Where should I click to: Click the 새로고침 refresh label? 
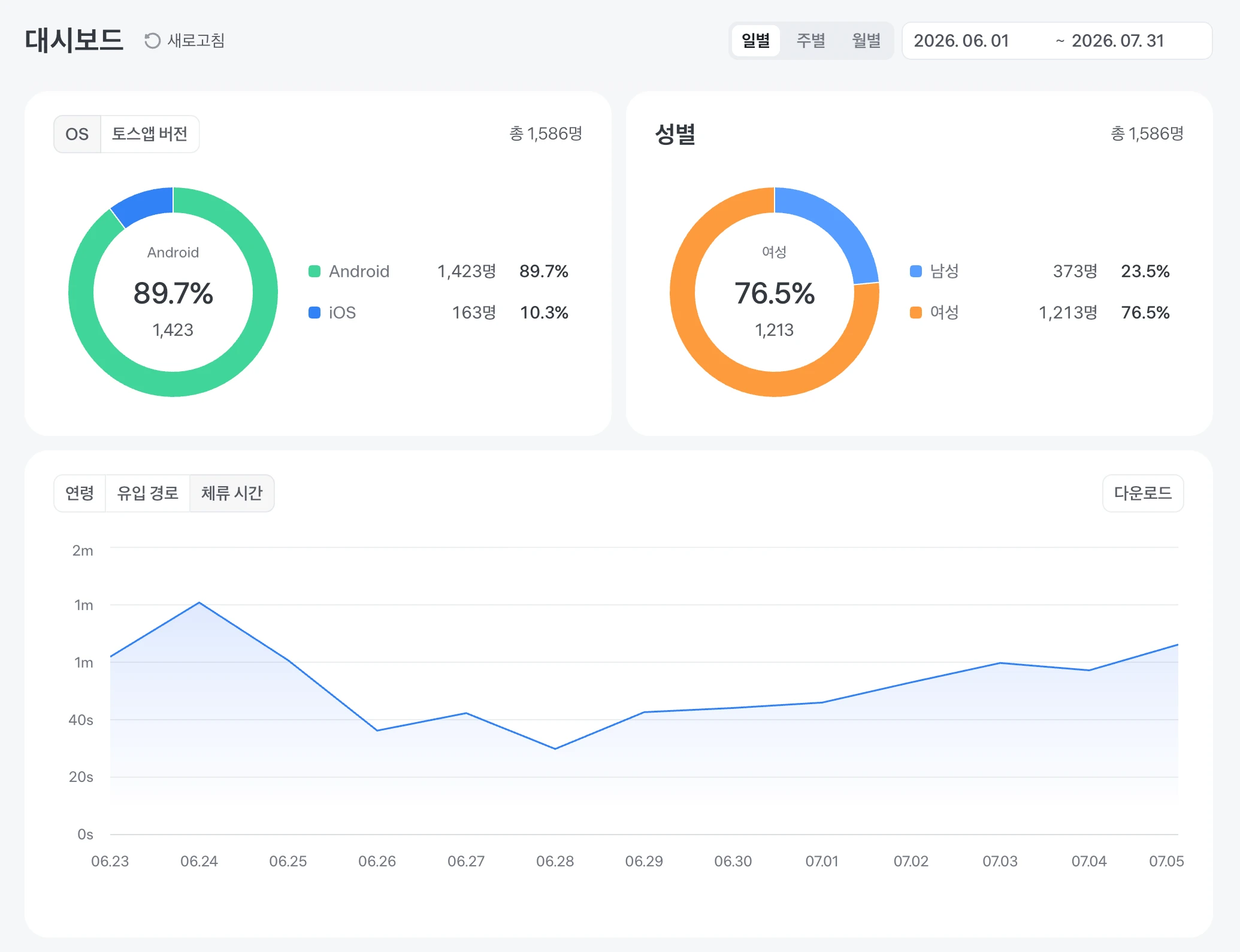pos(196,41)
